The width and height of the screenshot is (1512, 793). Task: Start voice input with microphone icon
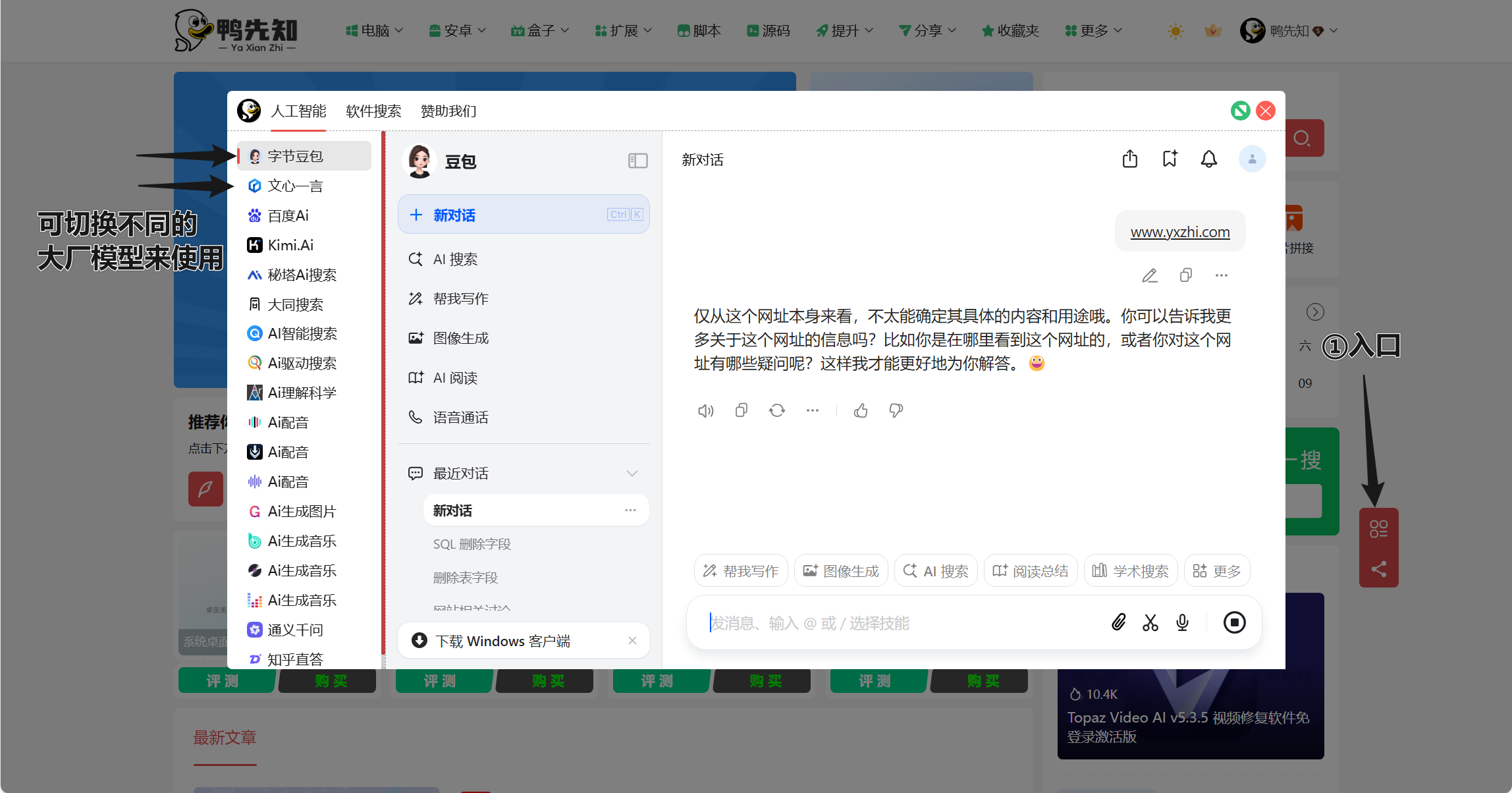pyautogui.click(x=1183, y=622)
